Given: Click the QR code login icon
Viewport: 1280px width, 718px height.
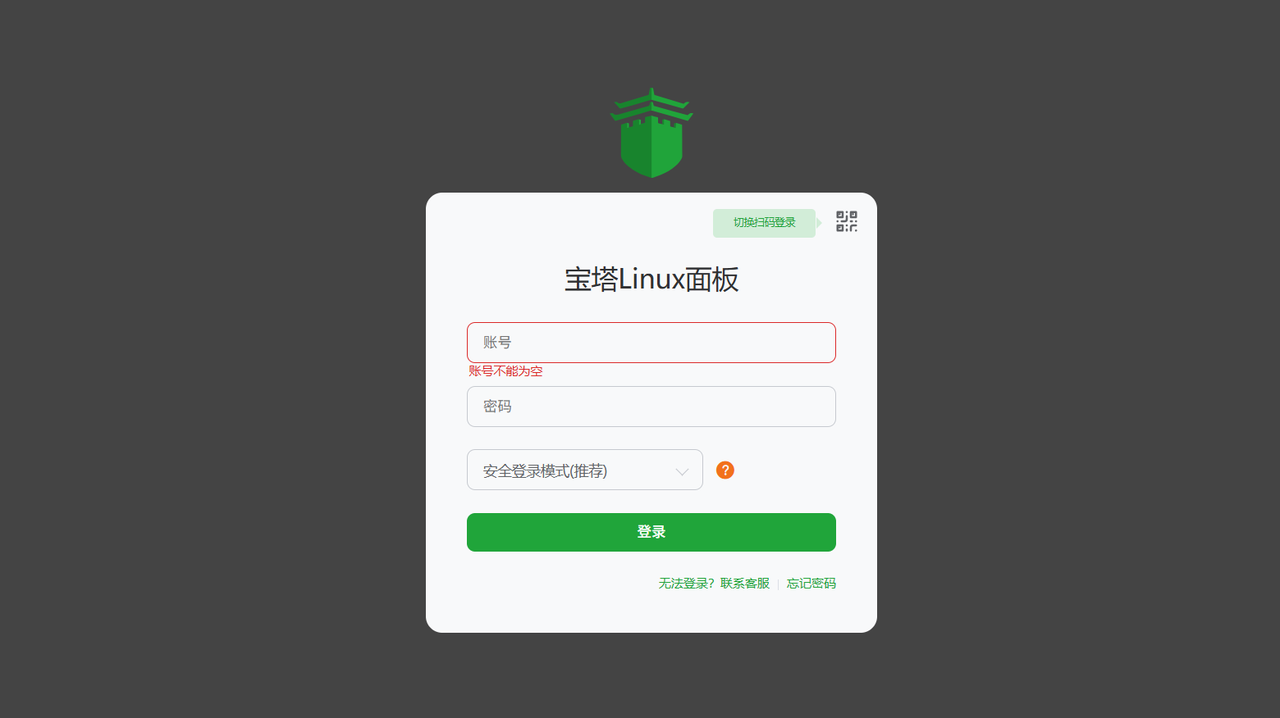Looking at the screenshot, I should [847, 222].
